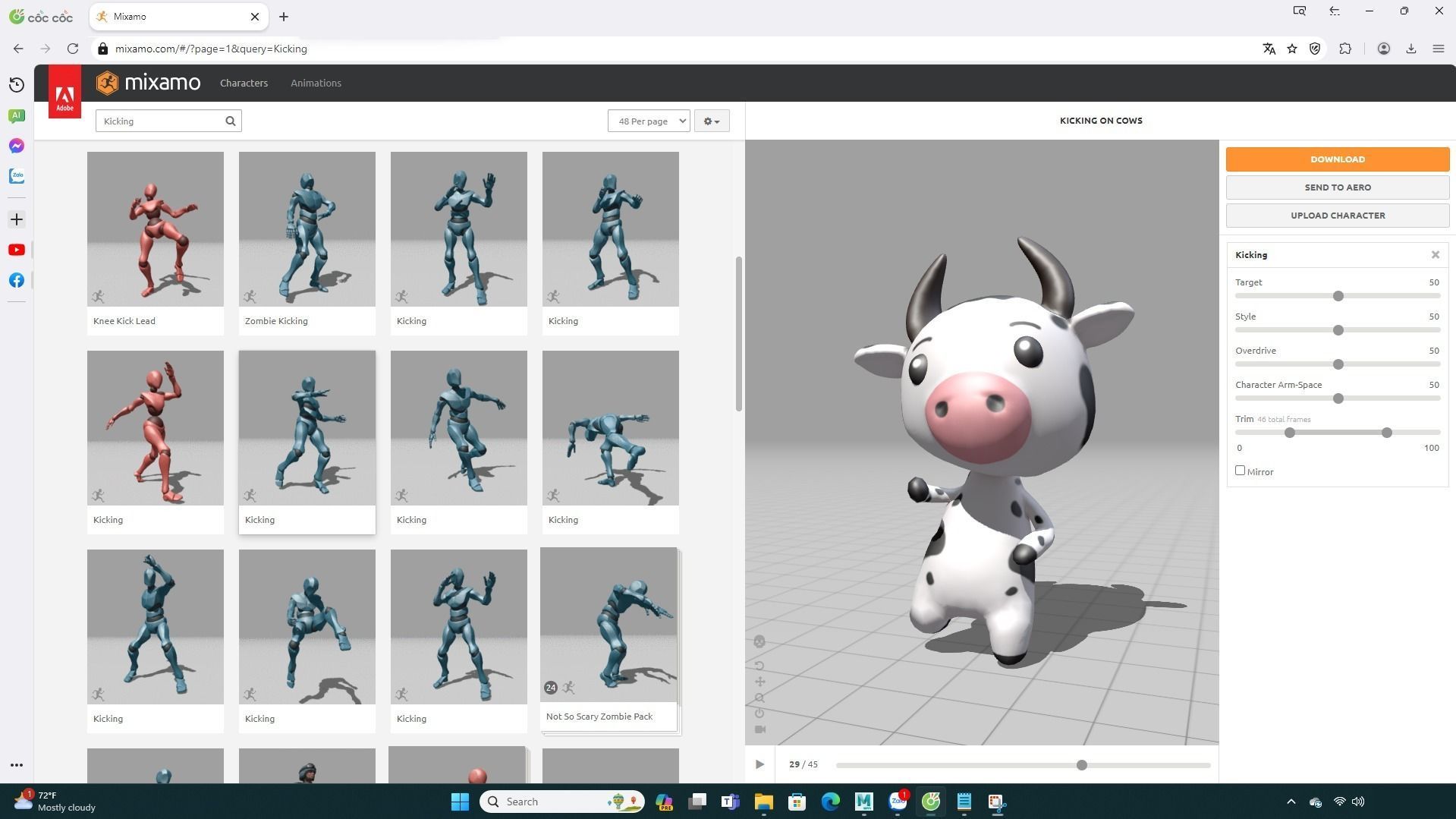The image size is (1456, 819).
Task: Select the Not So Scary Zombie Pack
Action: [609, 639]
